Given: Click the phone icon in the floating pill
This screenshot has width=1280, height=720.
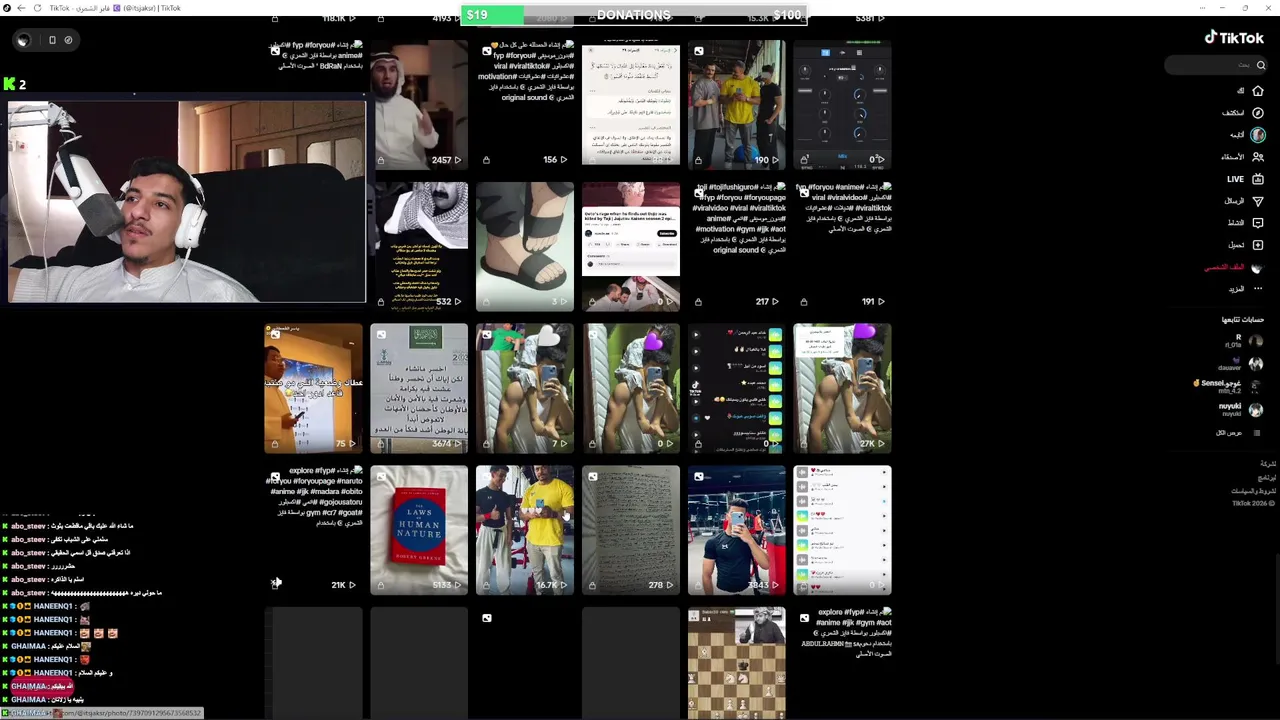Looking at the screenshot, I should coord(52,40).
